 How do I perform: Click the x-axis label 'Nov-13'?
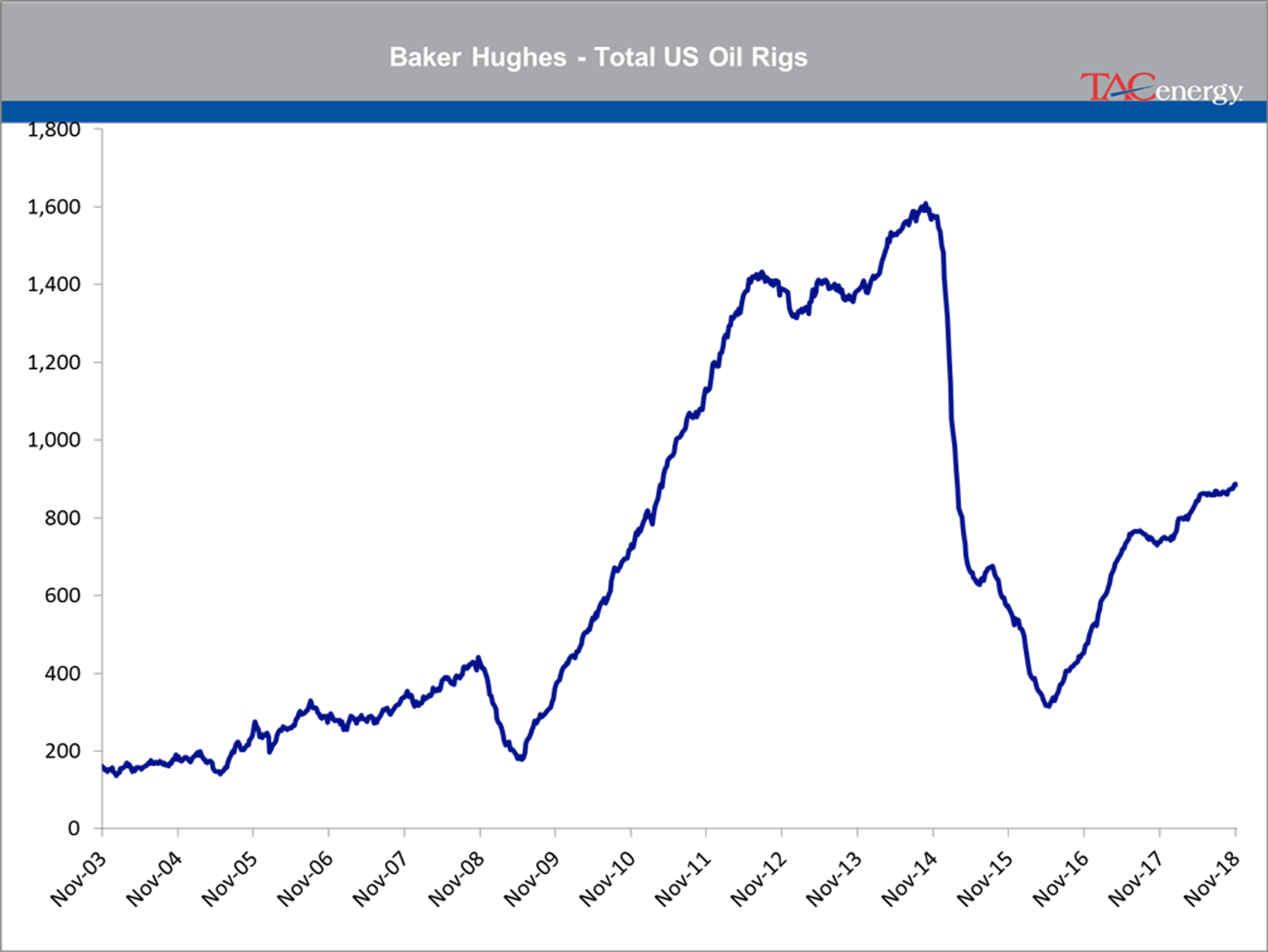click(834, 879)
